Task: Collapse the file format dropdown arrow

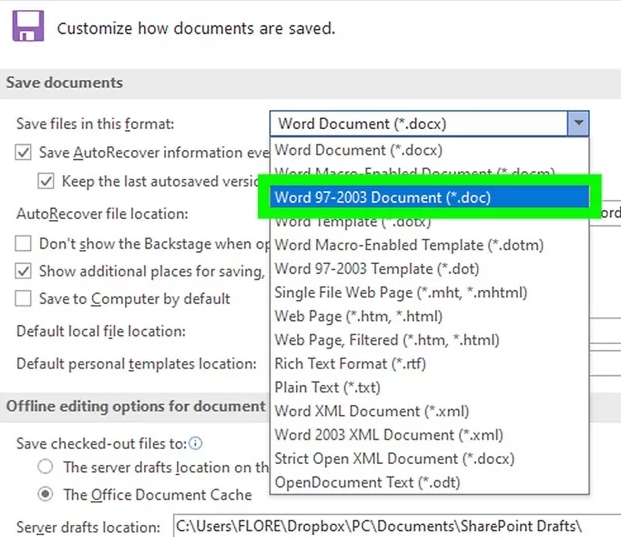Action: point(578,124)
